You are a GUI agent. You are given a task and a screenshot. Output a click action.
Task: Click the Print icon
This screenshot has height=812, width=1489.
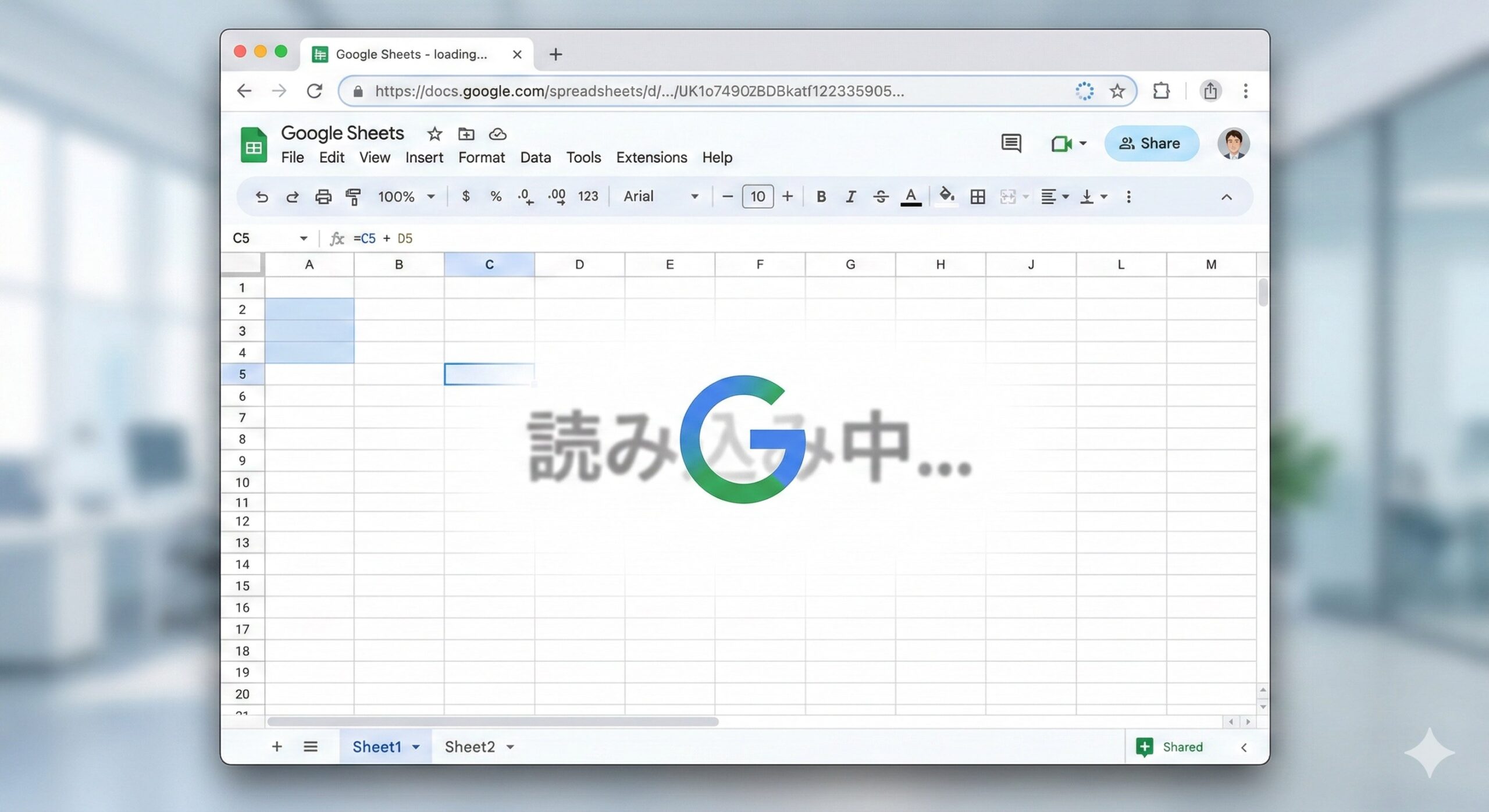click(323, 197)
